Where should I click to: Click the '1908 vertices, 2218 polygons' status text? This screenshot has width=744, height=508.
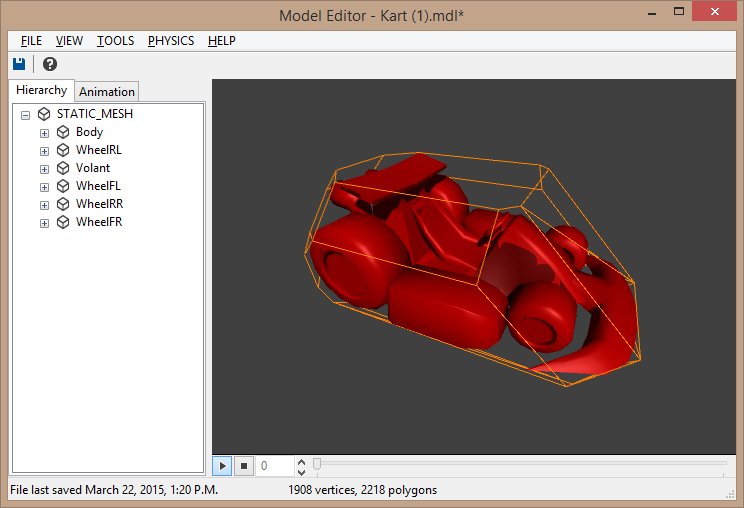click(363, 490)
